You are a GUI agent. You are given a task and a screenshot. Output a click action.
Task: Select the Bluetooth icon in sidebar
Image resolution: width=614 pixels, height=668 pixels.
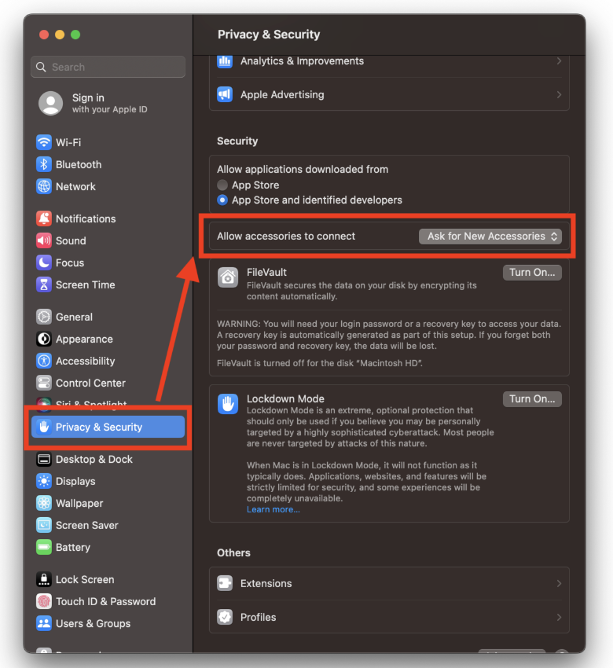tap(44, 164)
